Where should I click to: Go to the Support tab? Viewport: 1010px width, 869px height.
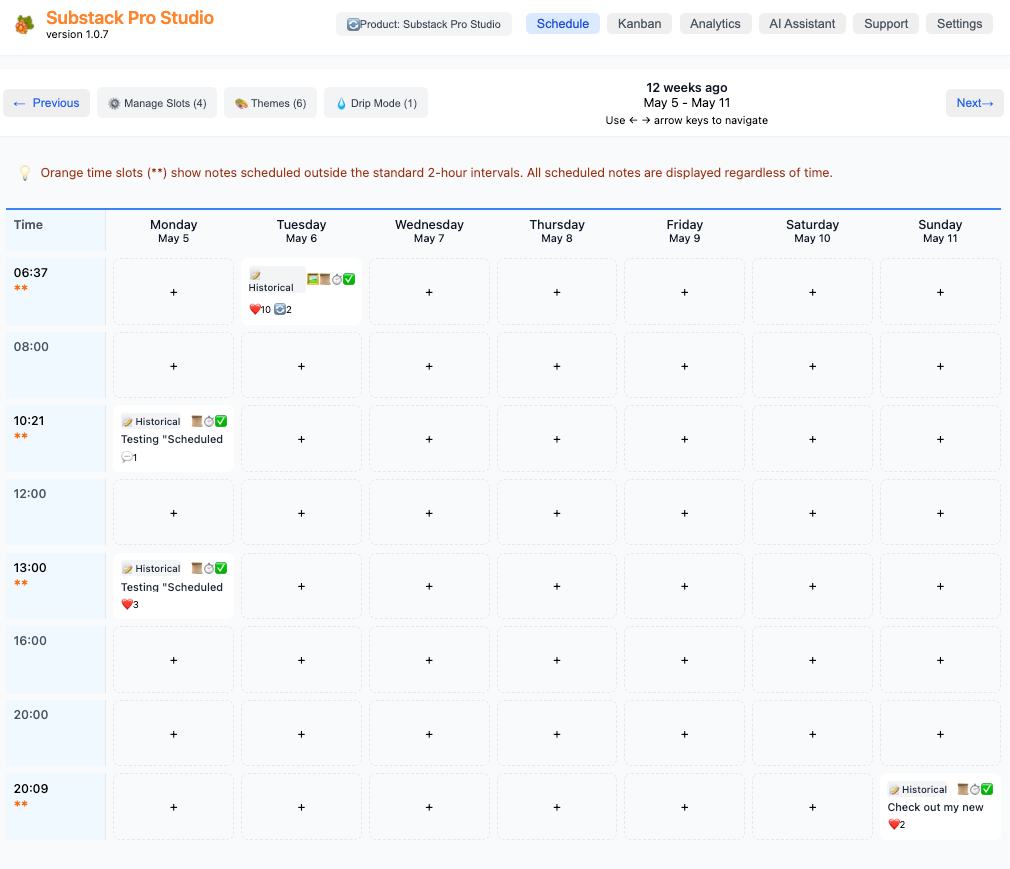pos(886,24)
